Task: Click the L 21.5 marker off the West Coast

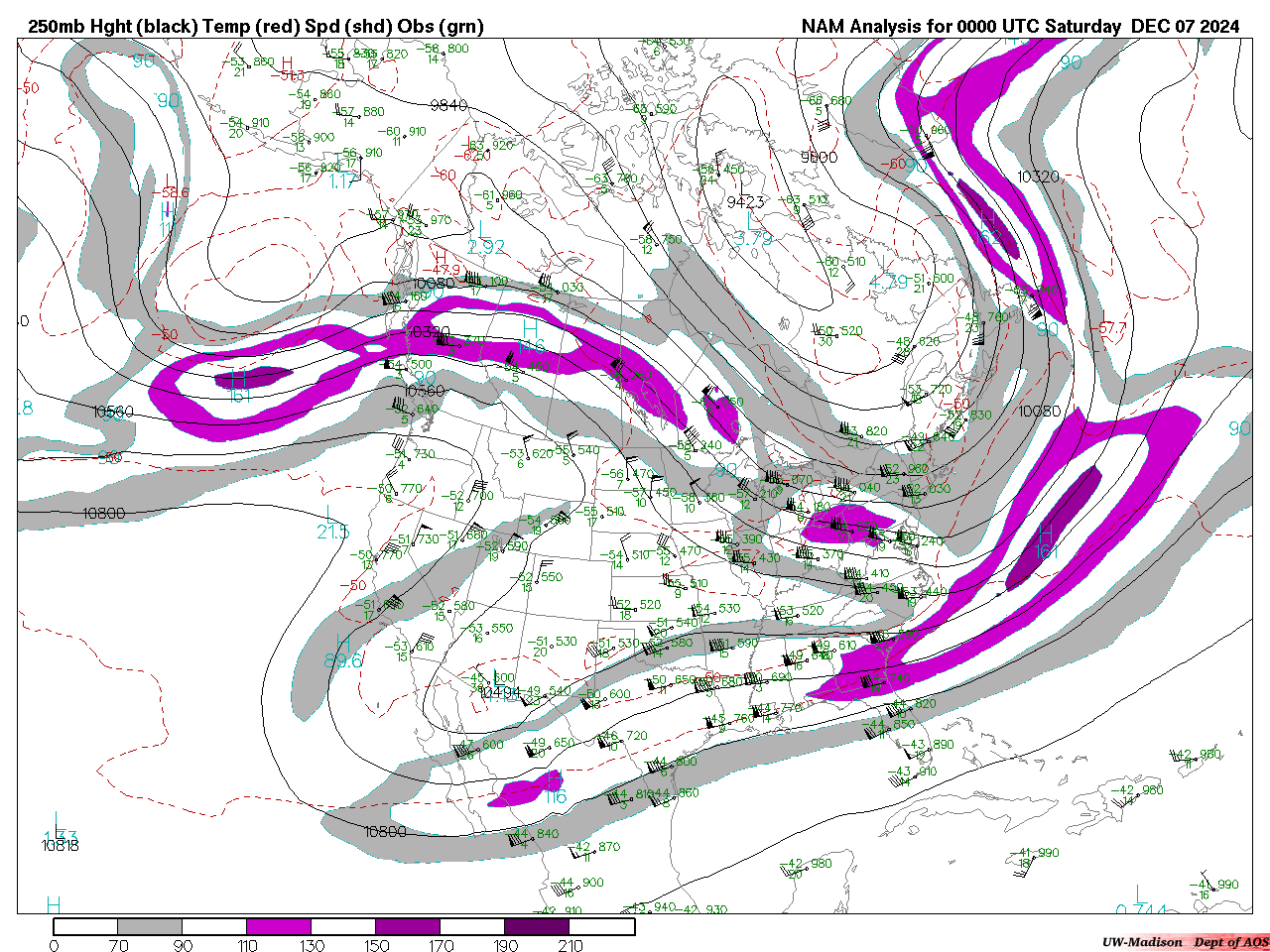Action: [332, 523]
